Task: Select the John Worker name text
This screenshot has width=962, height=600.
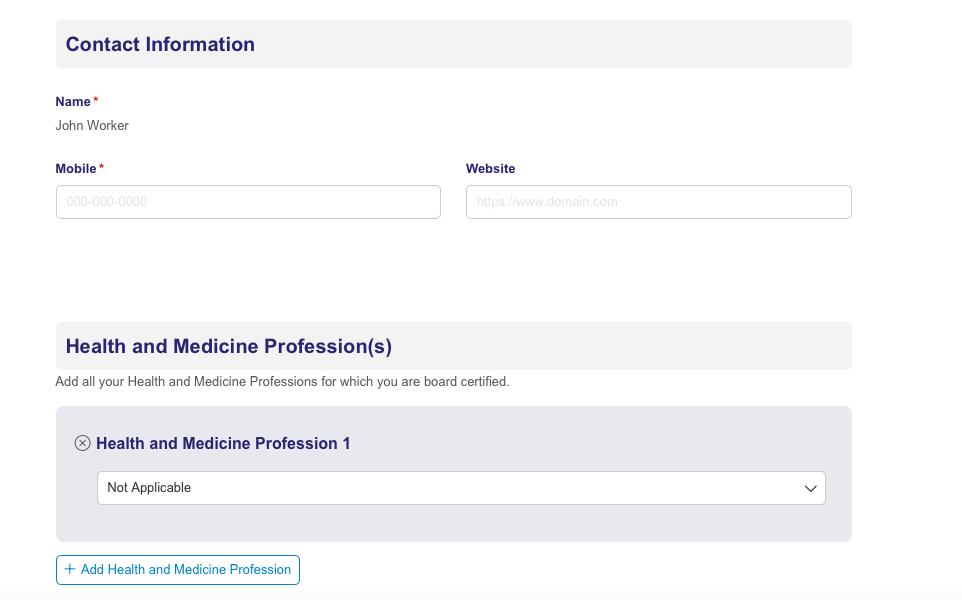Action: pos(92,126)
